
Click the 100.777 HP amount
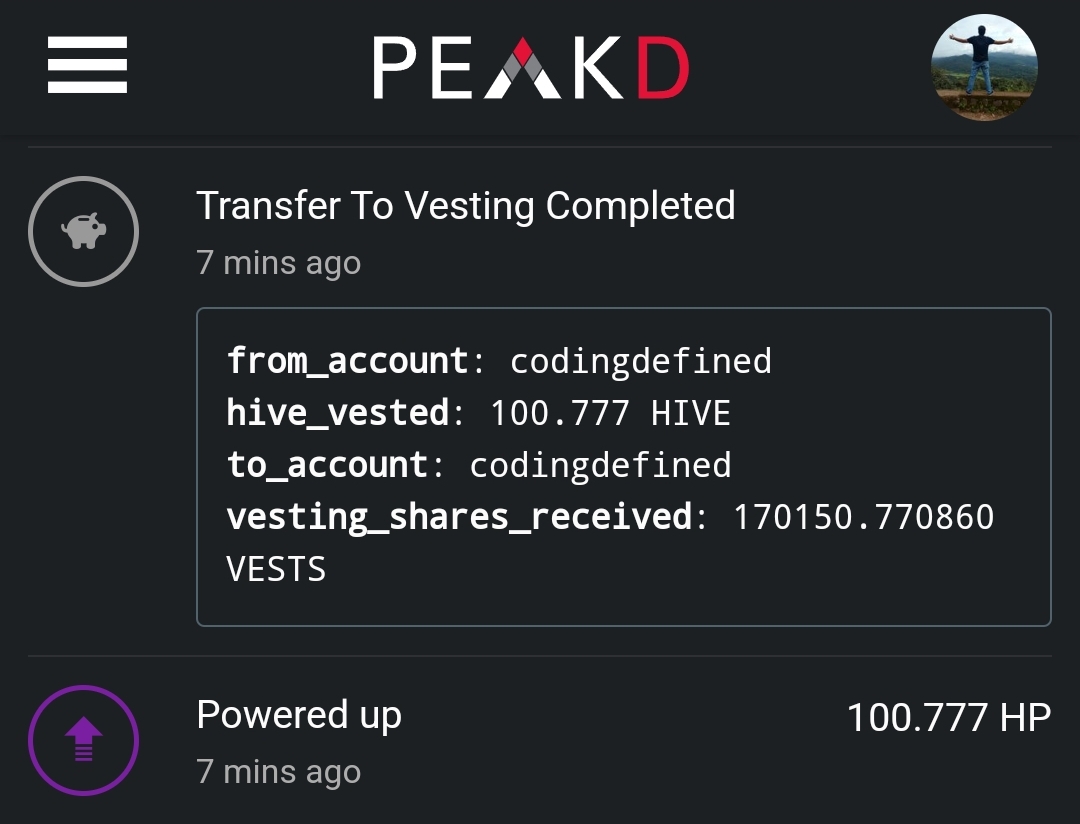[949, 717]
